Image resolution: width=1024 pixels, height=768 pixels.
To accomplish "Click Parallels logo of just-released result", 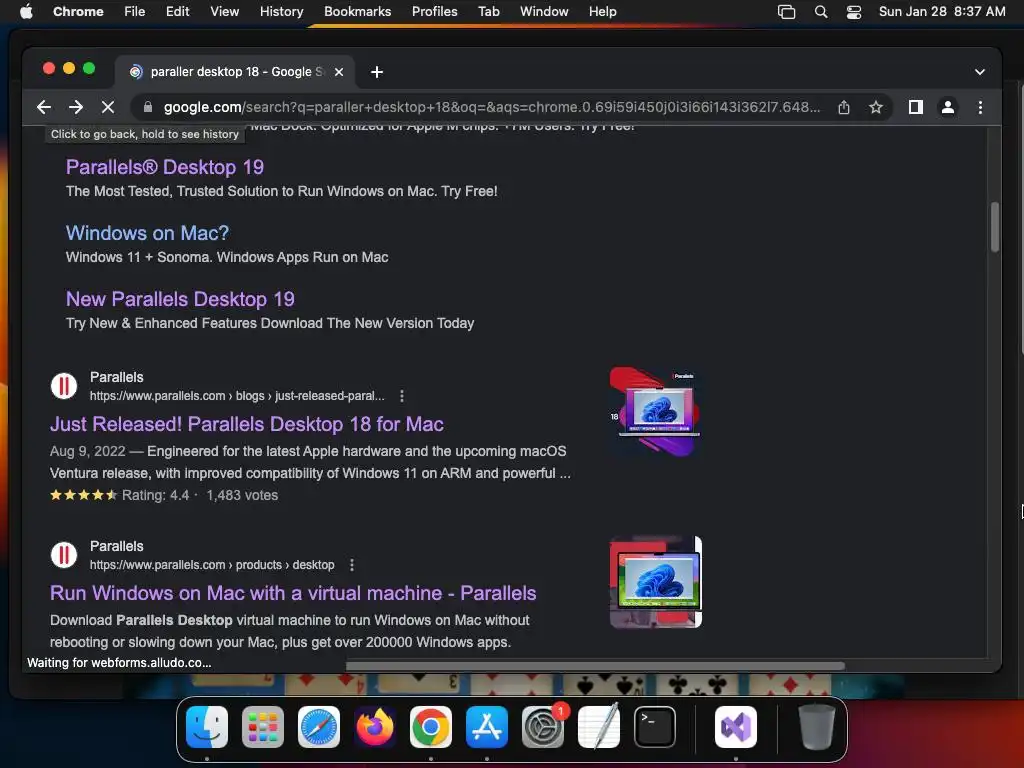I will pyautogui.click(x=64, y=386).
